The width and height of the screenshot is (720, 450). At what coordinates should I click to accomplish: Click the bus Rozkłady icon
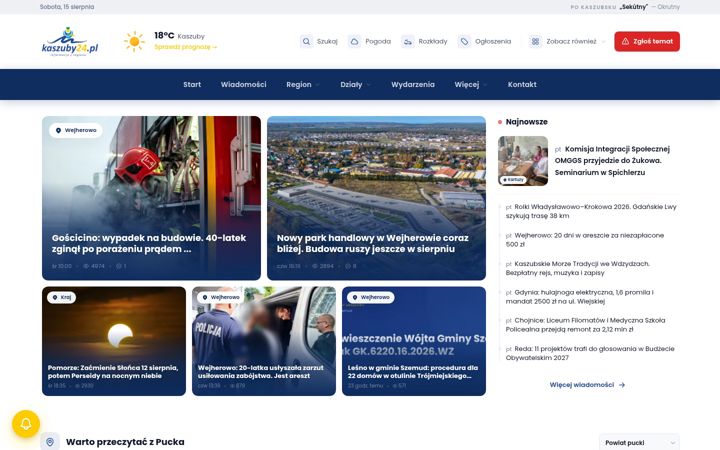coord(407,41)
